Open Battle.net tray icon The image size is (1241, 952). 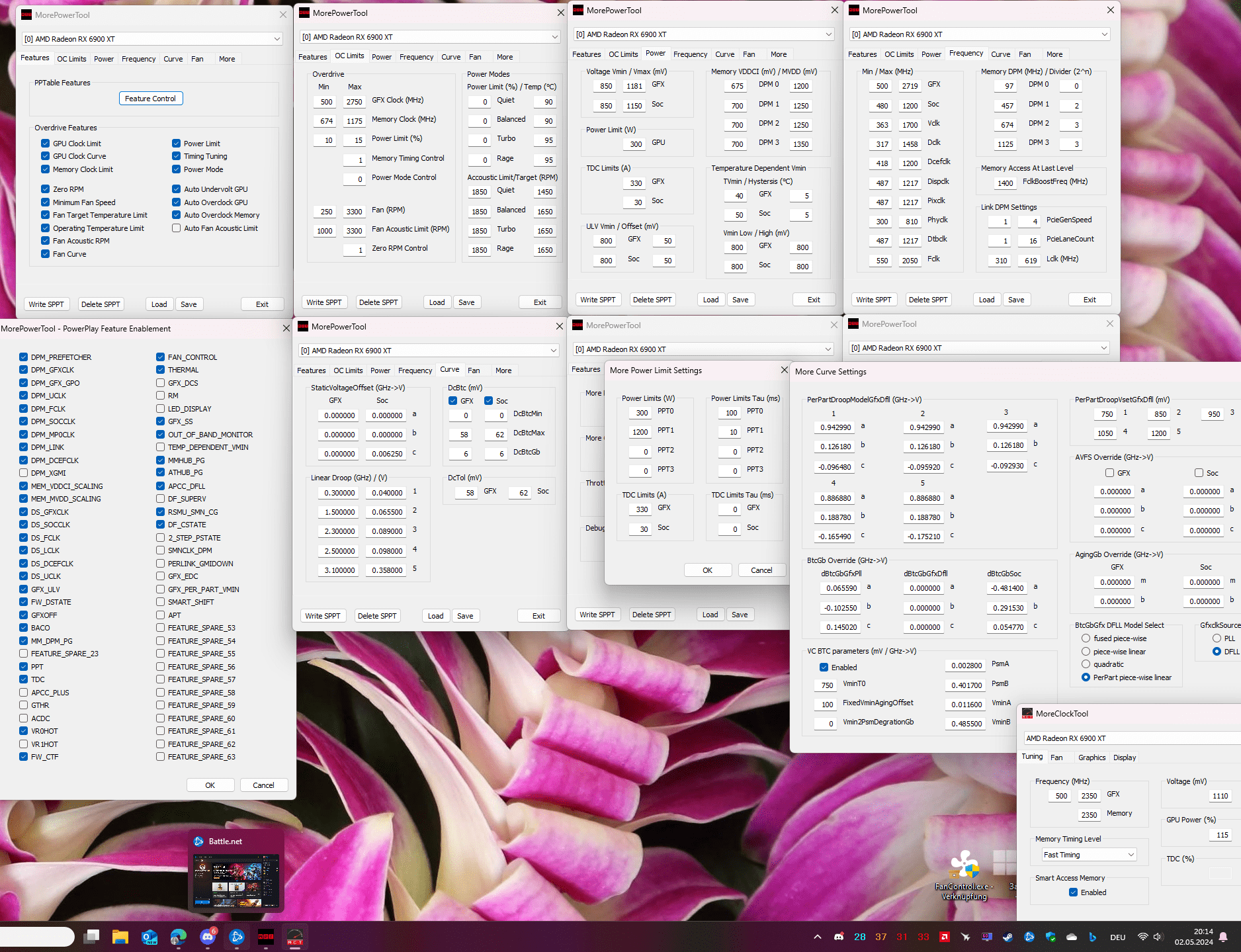pyautogui.click(x=1029, y=937)
